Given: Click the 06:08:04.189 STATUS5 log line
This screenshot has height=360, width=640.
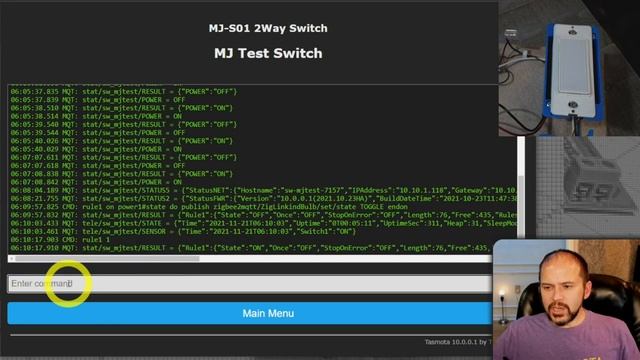Looking at the screenshot, I should 263,190.
